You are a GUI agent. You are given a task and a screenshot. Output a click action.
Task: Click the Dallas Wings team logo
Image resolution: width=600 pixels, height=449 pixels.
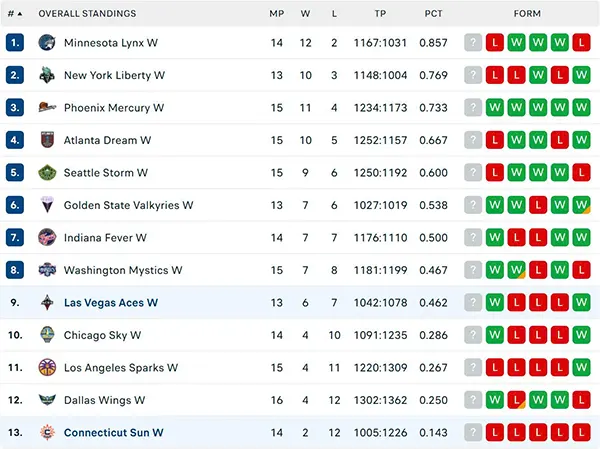(x=47, y=400)
